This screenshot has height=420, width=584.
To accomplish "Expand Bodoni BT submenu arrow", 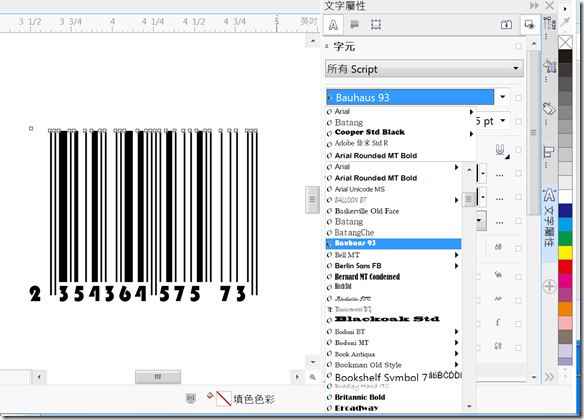I will coord(456,331).
